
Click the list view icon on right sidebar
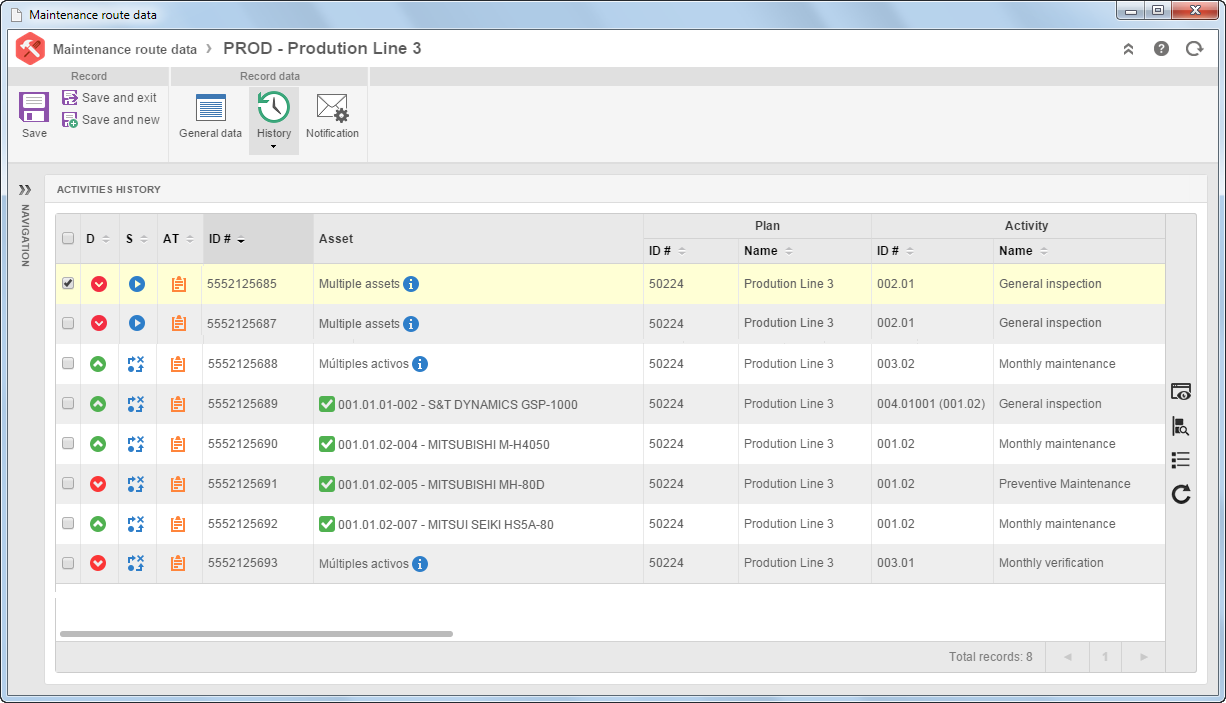click(x=1181, y=460)
